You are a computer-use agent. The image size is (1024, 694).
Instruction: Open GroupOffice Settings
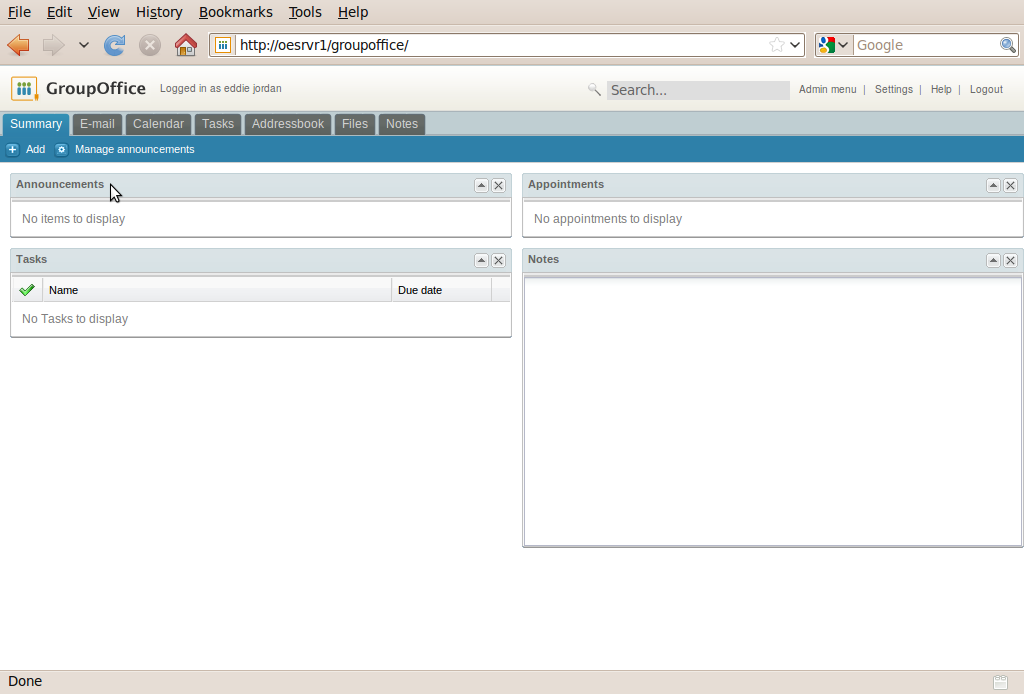893,89
